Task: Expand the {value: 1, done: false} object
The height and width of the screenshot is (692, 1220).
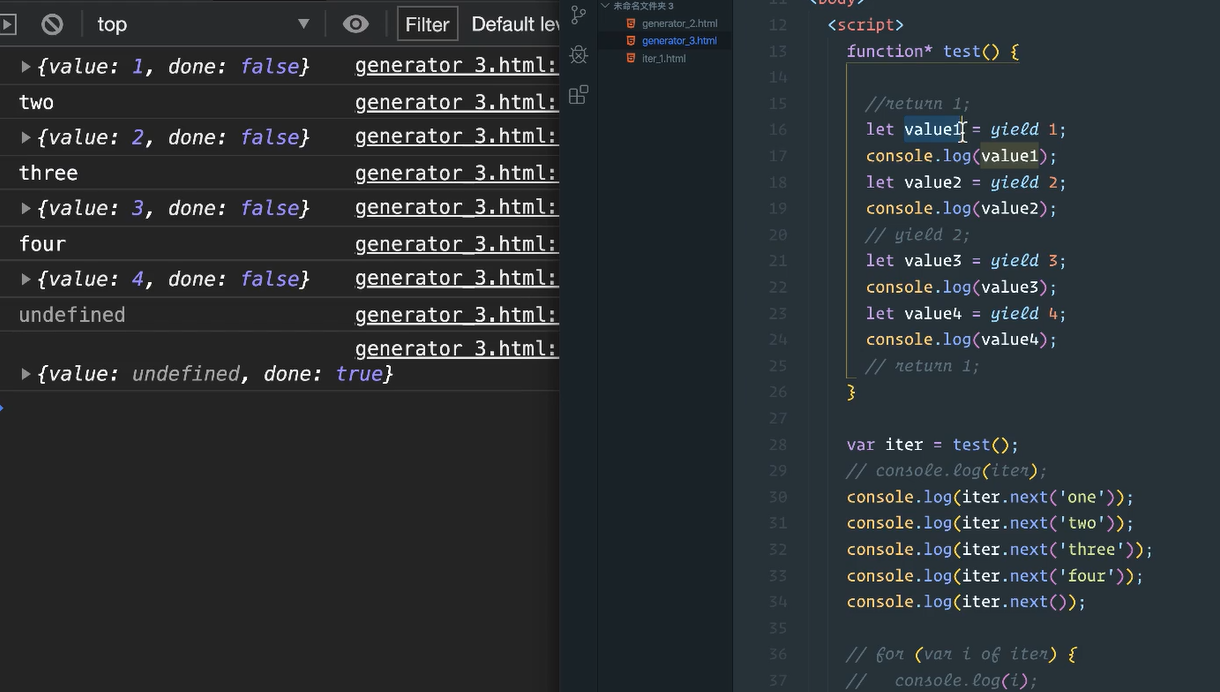Action: [26, 67]
